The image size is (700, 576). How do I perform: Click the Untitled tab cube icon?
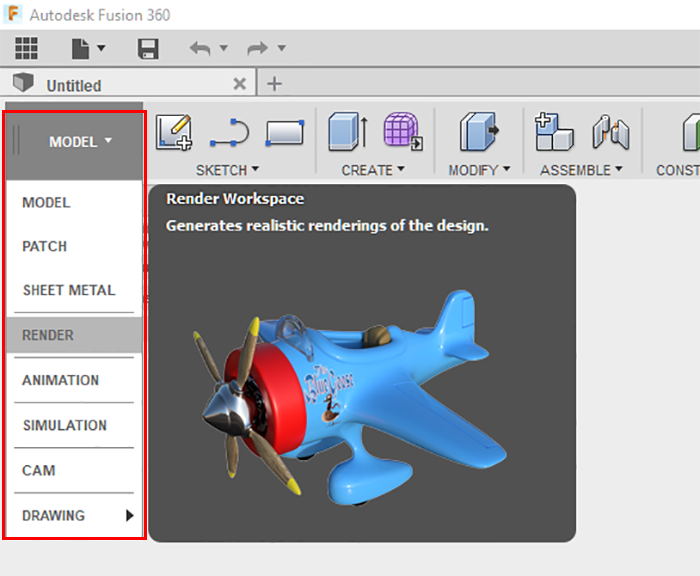tap(23, 82)
